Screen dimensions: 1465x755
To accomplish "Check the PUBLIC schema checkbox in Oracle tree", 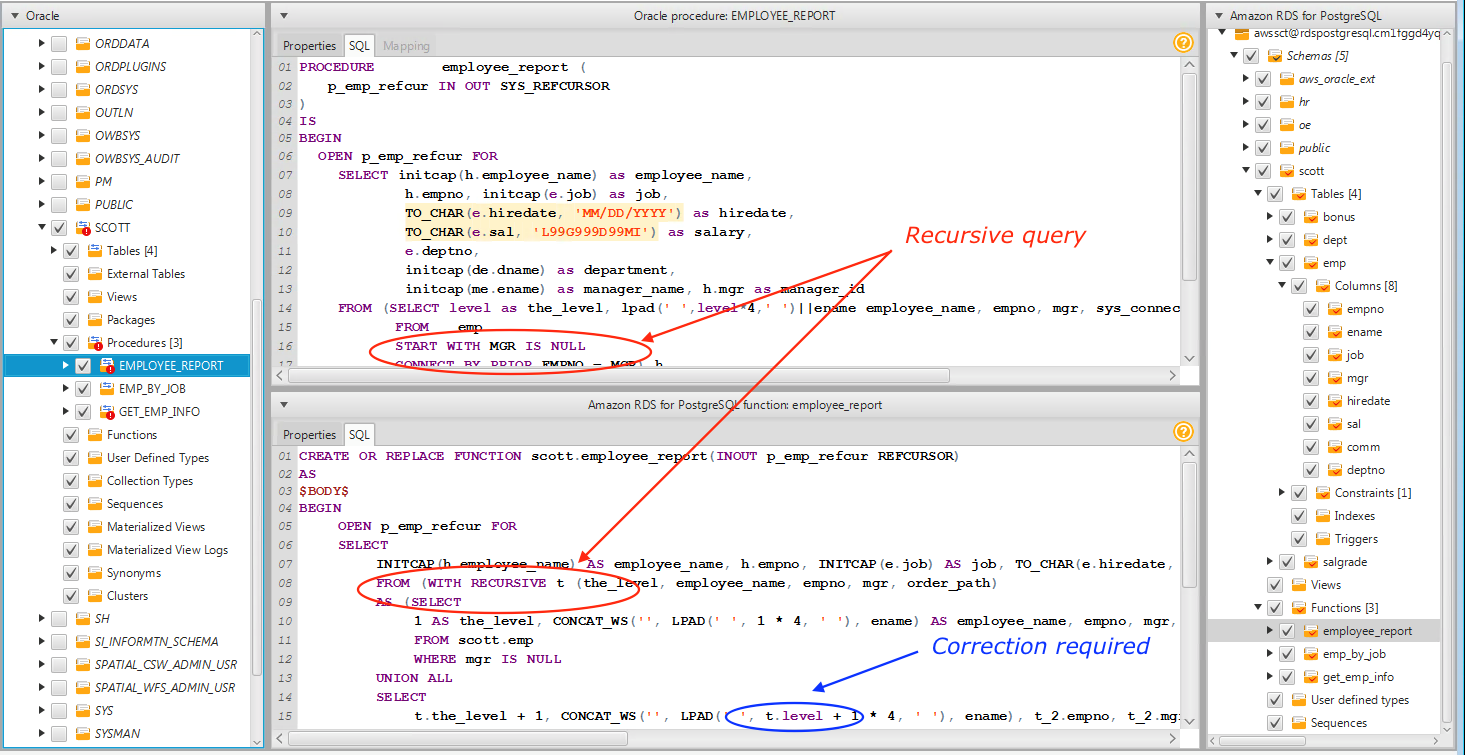I will 59,205.
